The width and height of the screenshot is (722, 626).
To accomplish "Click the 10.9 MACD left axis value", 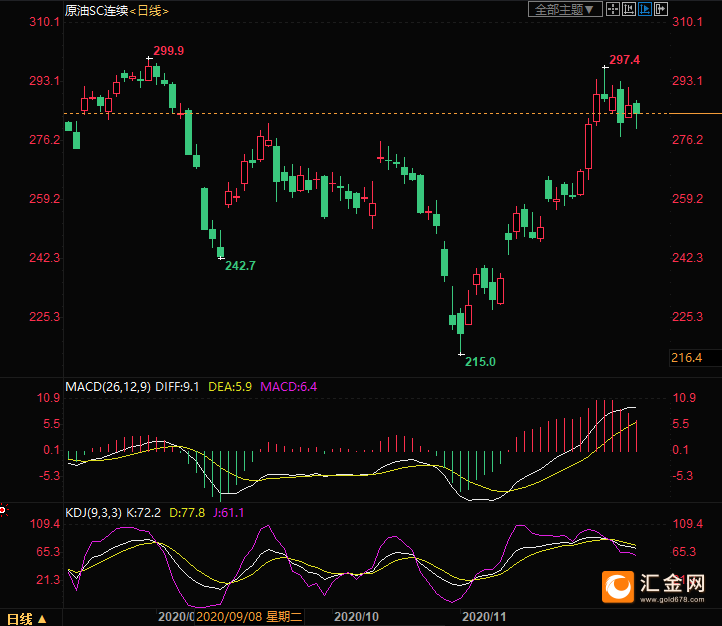I will [49, 398].
